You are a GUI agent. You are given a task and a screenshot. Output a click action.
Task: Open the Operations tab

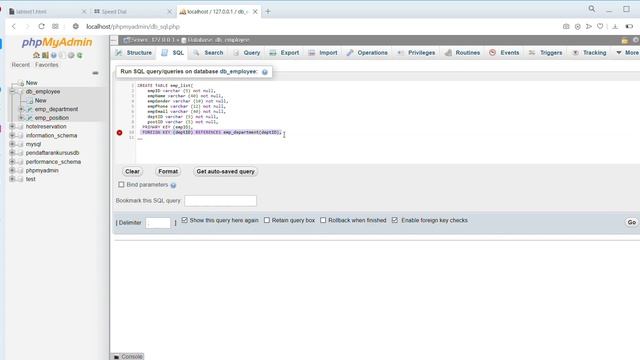click(367, 53)
